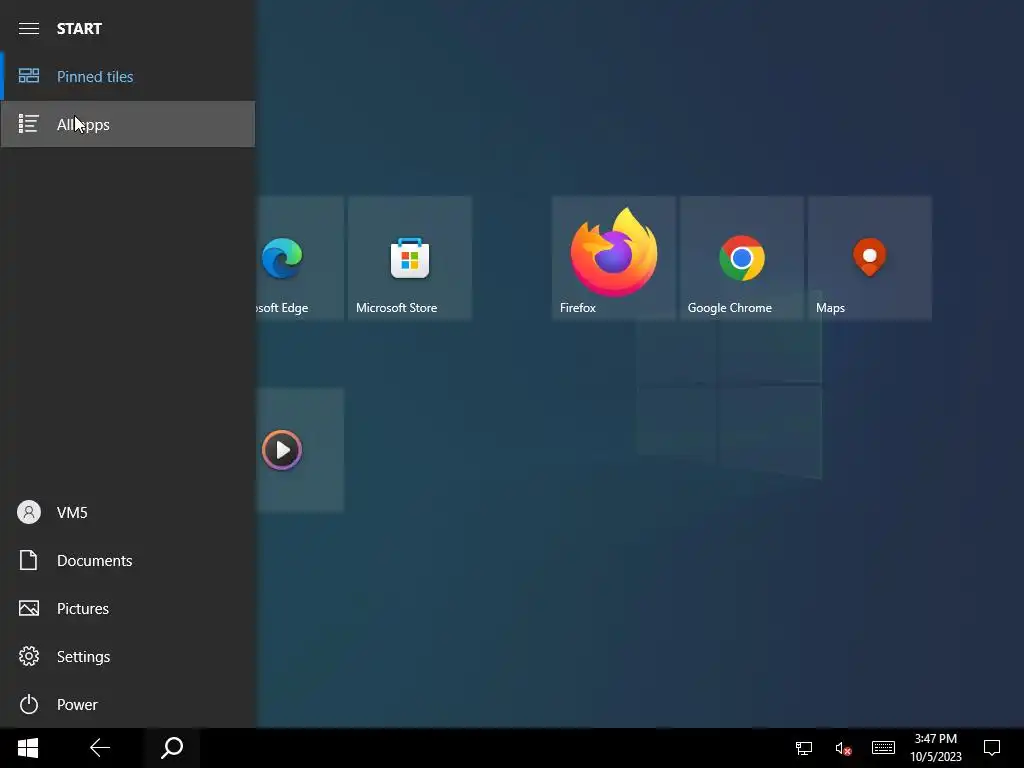Collapse the Start hamburger menu

coord(29,29)
